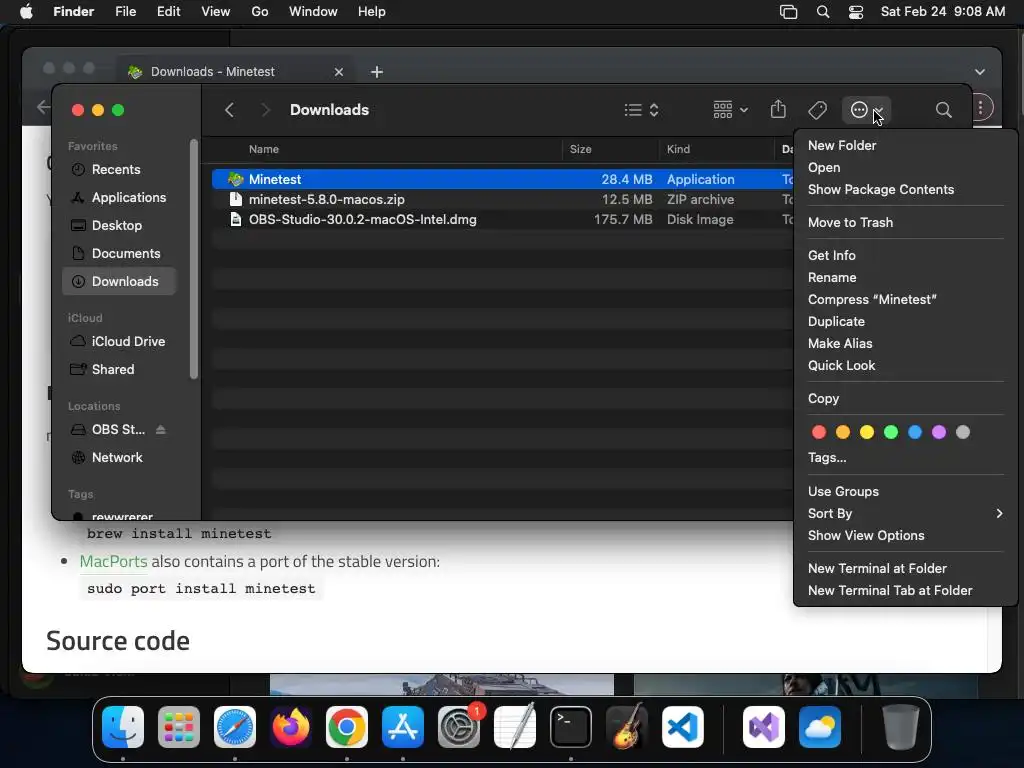
Task: Open Spotlight search in menu bar
Action: (823, 12)
